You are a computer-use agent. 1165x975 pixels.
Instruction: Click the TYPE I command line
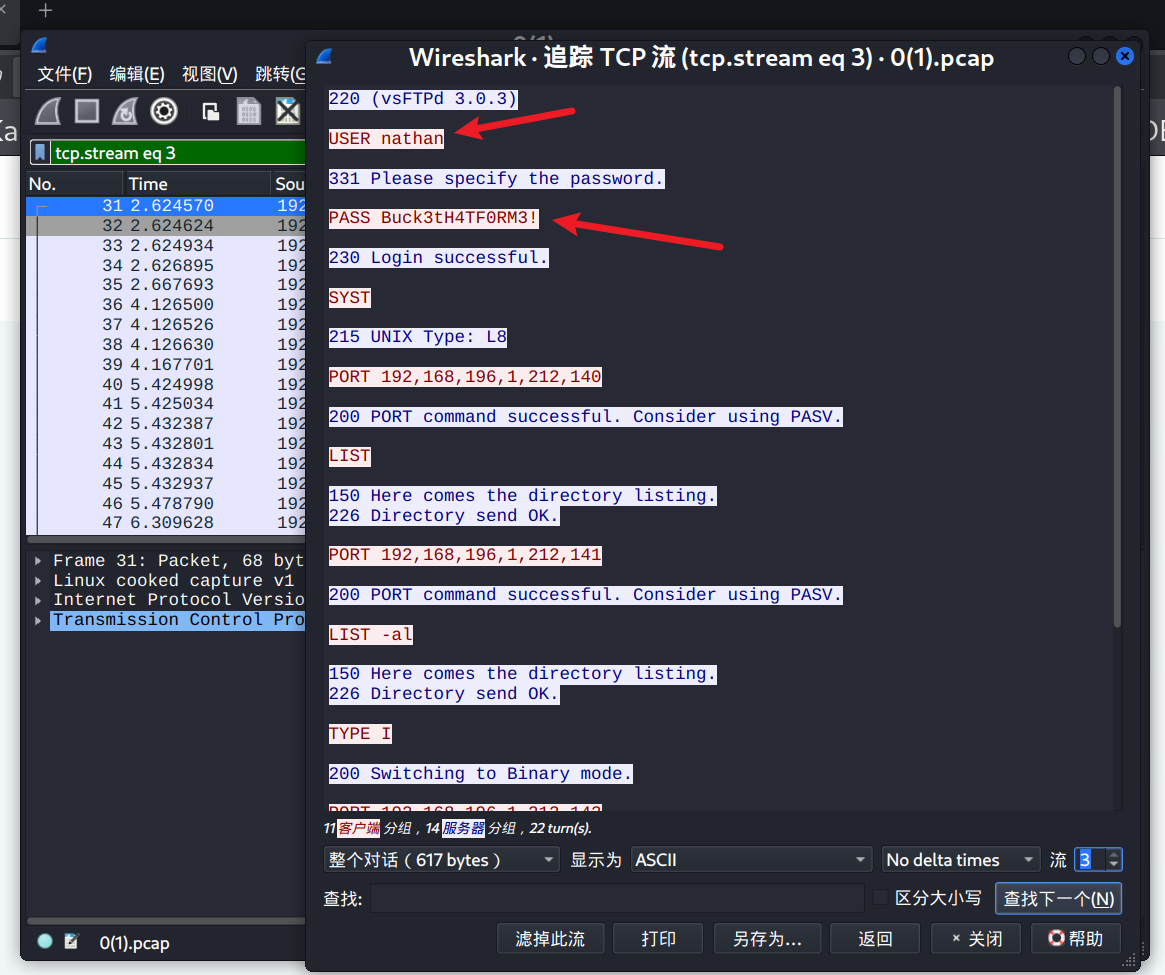point(360,734)
